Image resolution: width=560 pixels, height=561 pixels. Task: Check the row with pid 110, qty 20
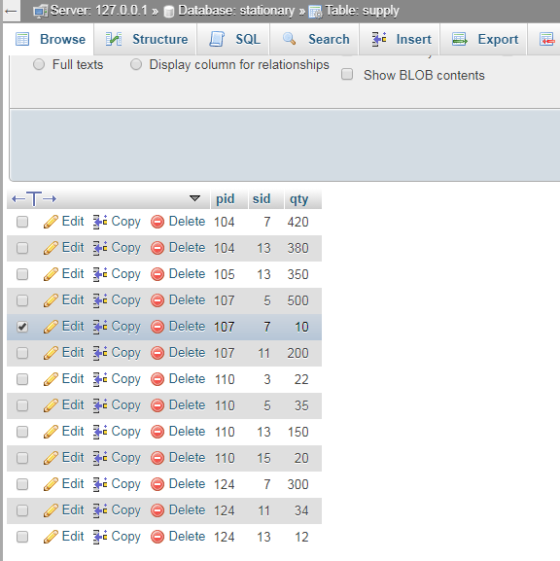click(x=22, y=458)
